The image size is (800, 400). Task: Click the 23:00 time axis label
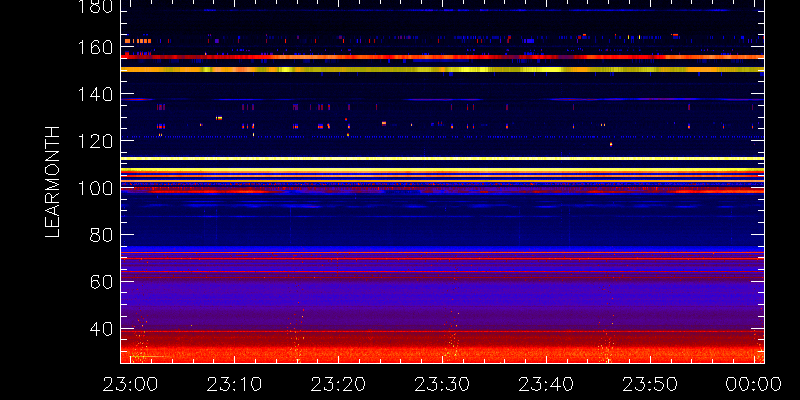(x=130, y=384)
